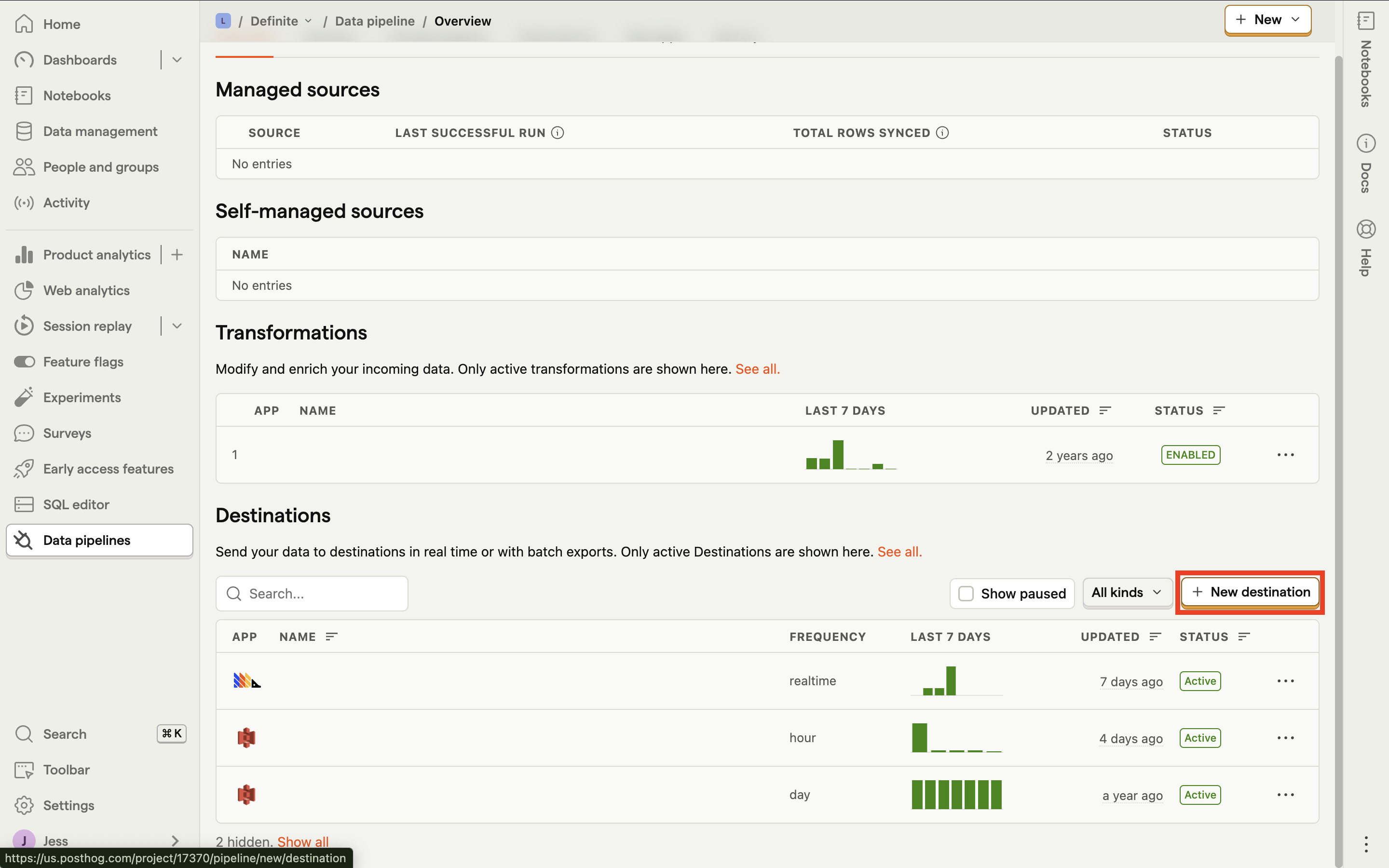
Task: Go to People and groups
Action: (x=100, y=167)
